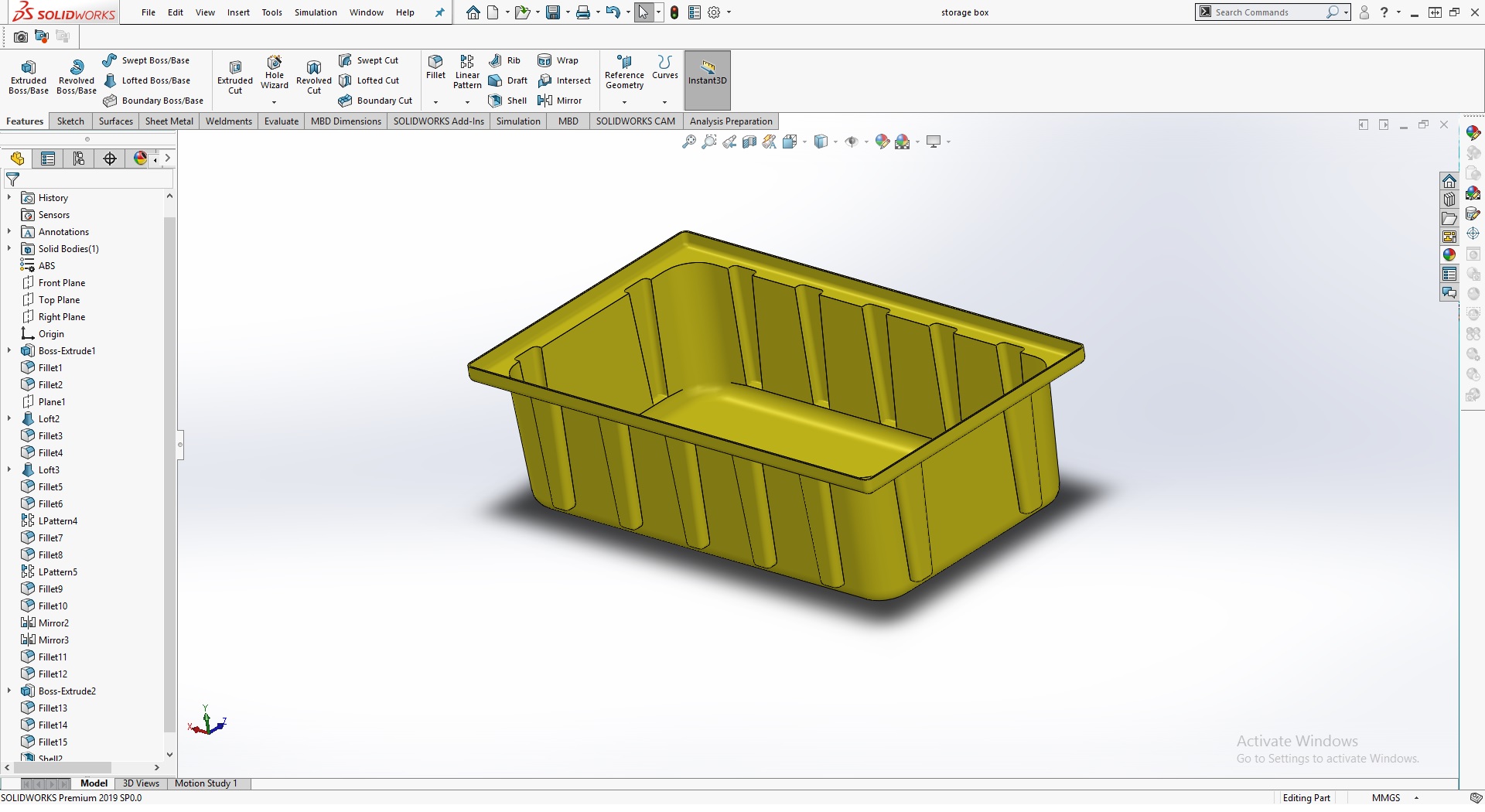Switch to the Motion Study 1 tab
This screenshot has height=812, width=1485.
[x=206, y=783]
